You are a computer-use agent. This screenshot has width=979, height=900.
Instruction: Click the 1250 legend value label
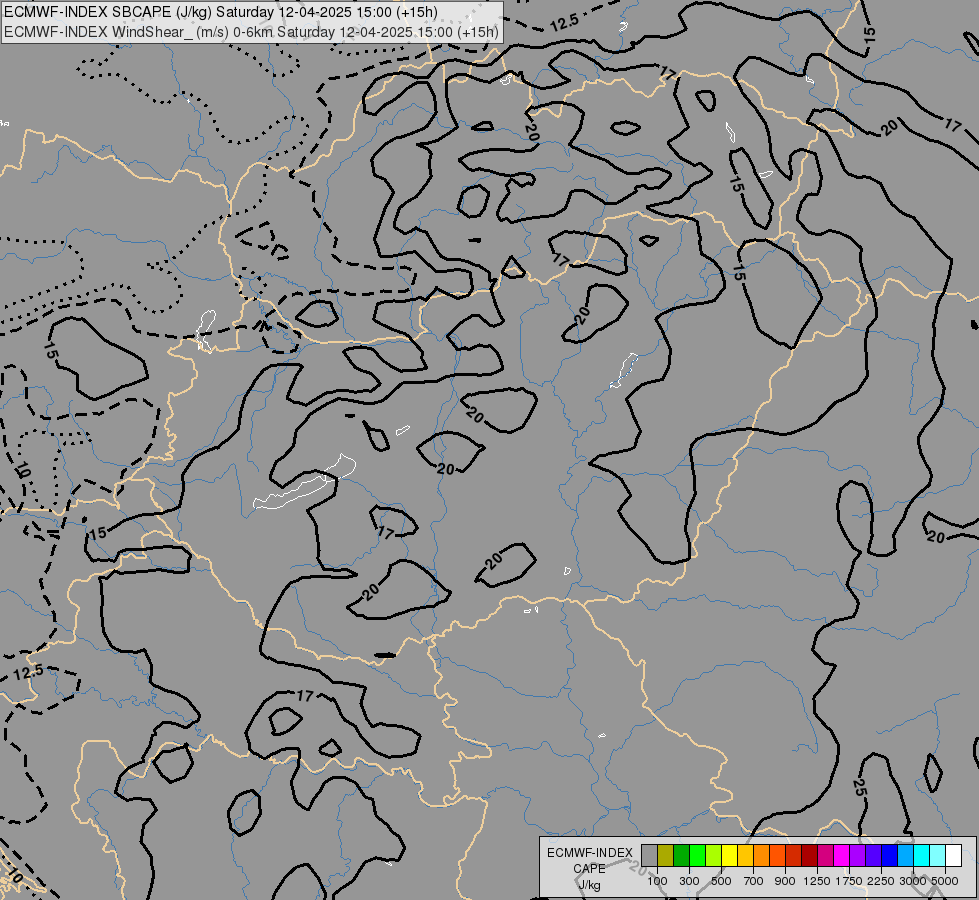pyautogui.click(x=817, y=881)
